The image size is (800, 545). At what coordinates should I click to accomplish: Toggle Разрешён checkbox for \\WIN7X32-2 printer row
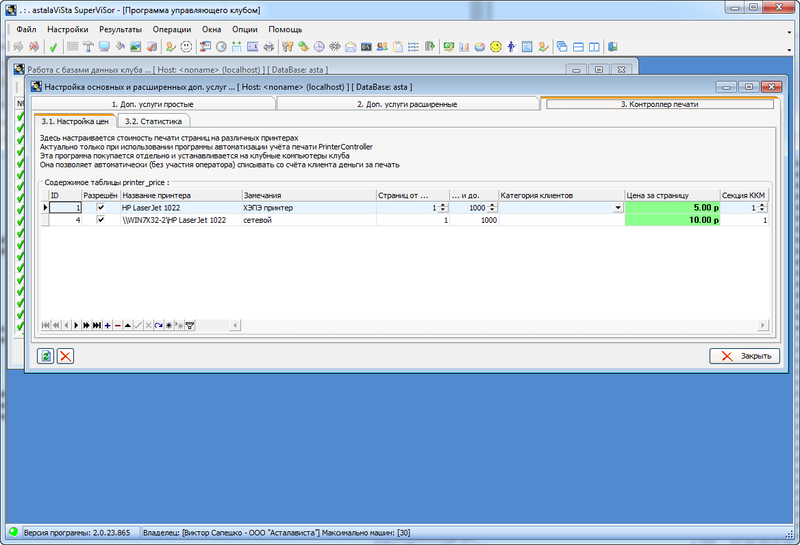101,219
